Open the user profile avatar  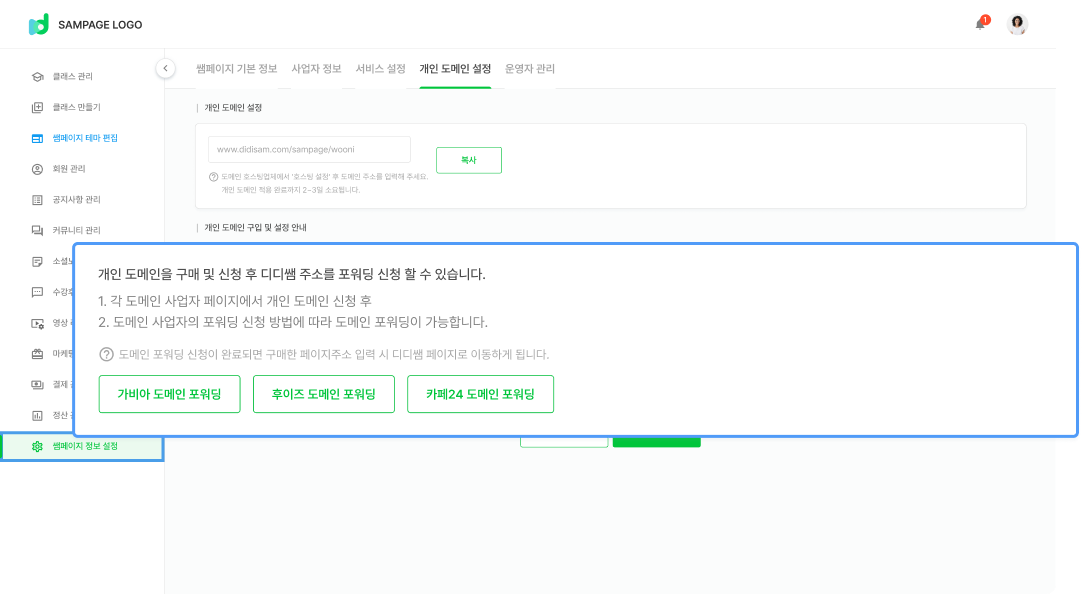tap(1017, 24)
